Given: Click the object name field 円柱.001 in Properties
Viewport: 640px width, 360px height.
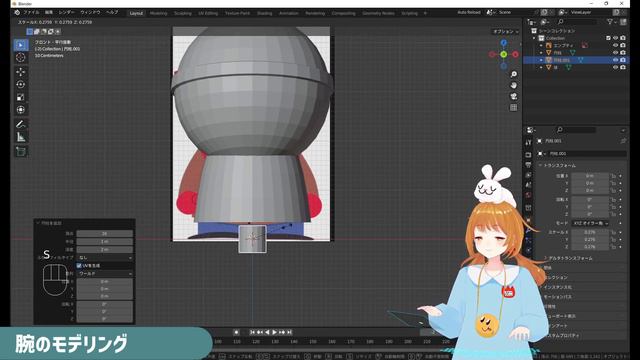Looking at the screenshot, I should 586,153.
